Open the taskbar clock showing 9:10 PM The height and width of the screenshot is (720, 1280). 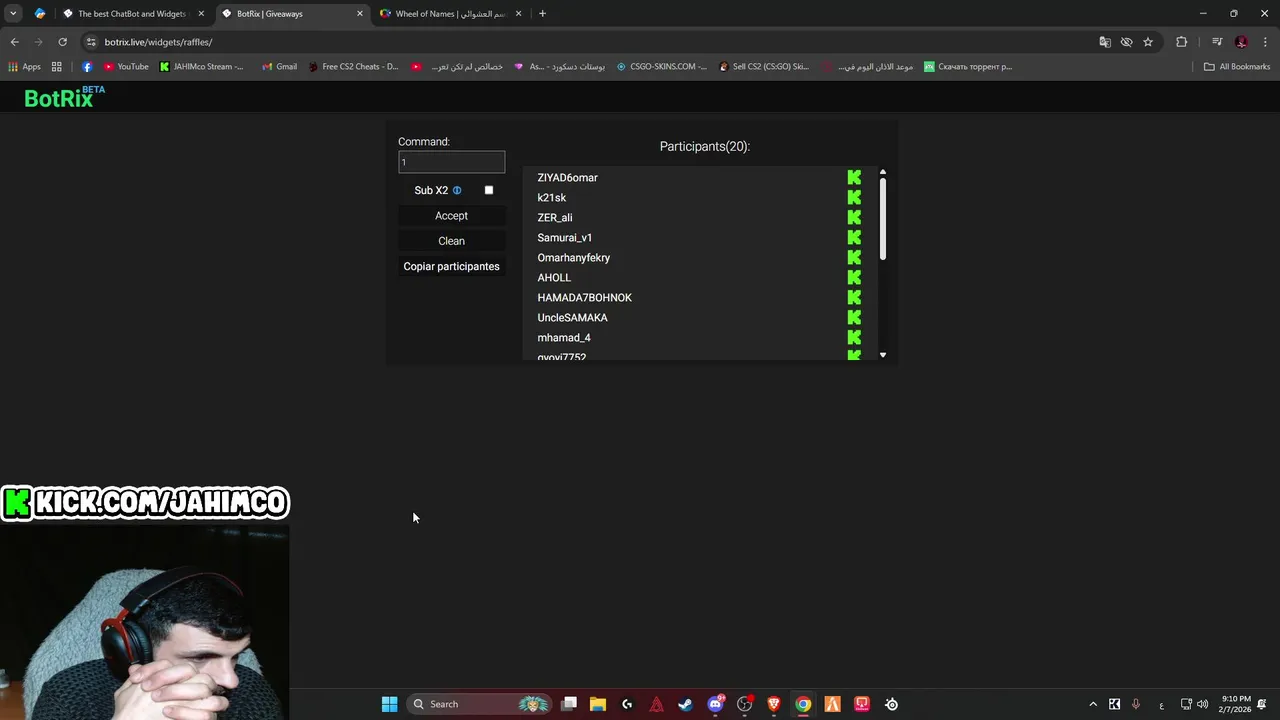coord(1235,704)
